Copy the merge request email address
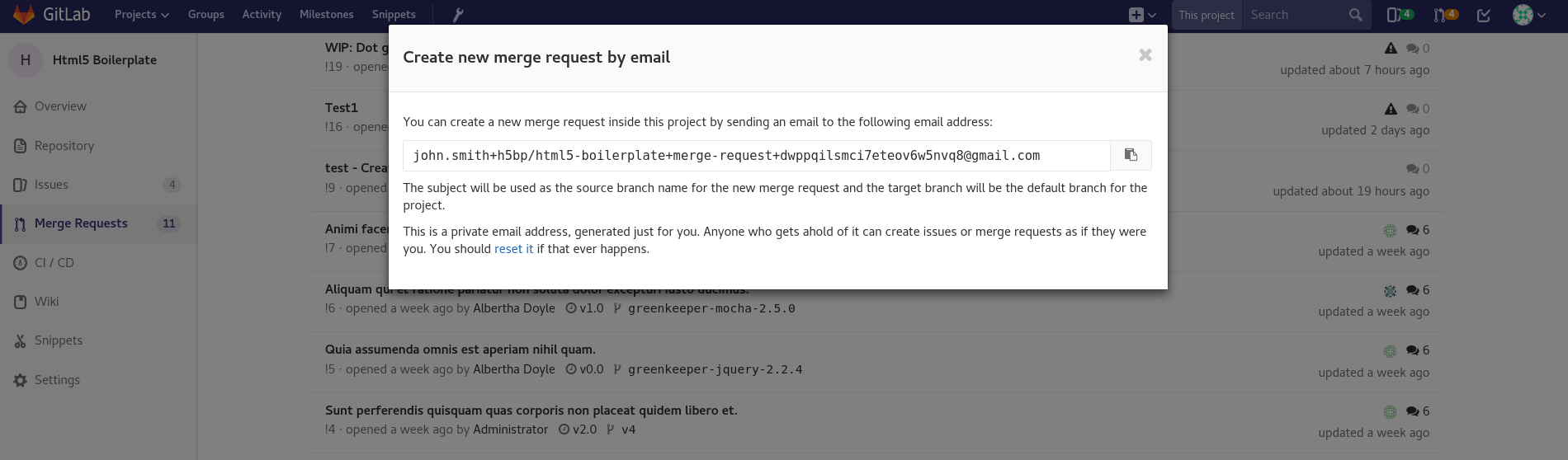Screen dimensions: 1568x460 [x=1131, y=155]
